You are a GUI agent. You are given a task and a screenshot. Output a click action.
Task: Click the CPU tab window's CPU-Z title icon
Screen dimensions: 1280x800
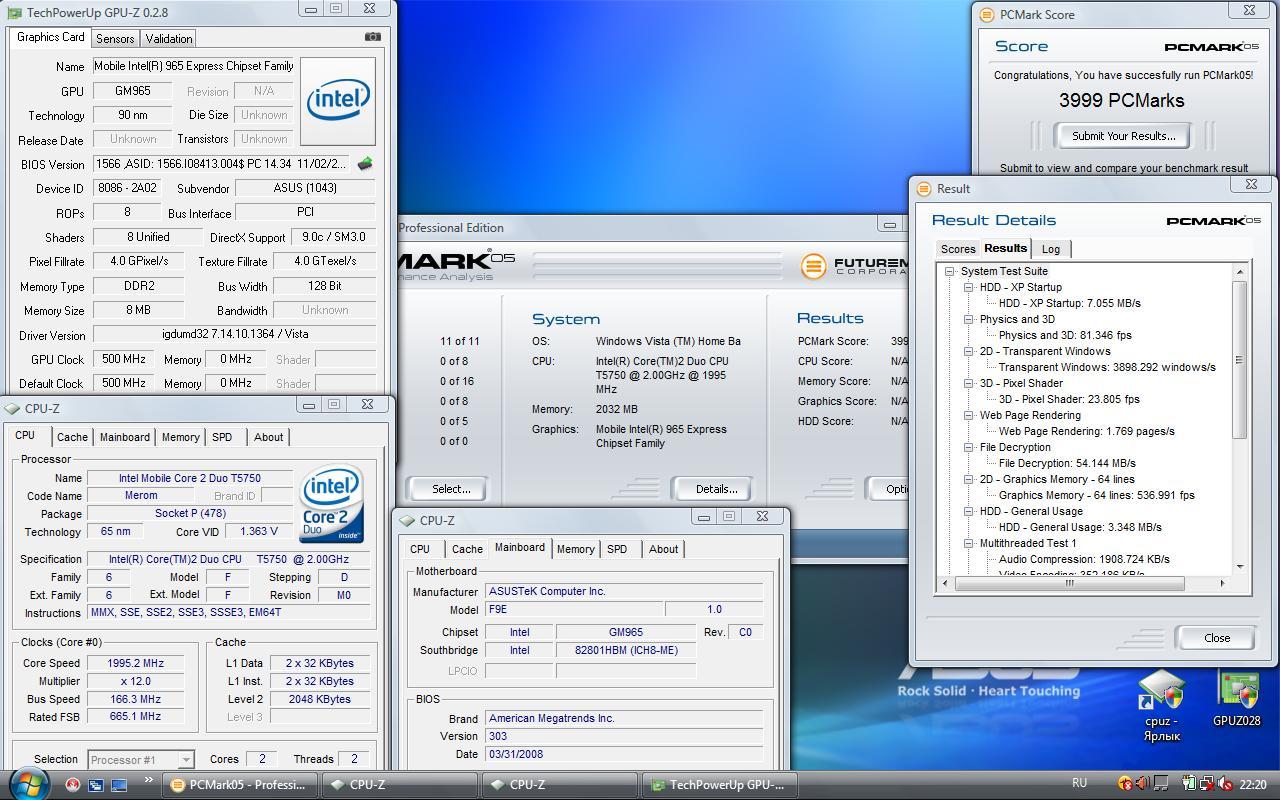tap(12, 408)
